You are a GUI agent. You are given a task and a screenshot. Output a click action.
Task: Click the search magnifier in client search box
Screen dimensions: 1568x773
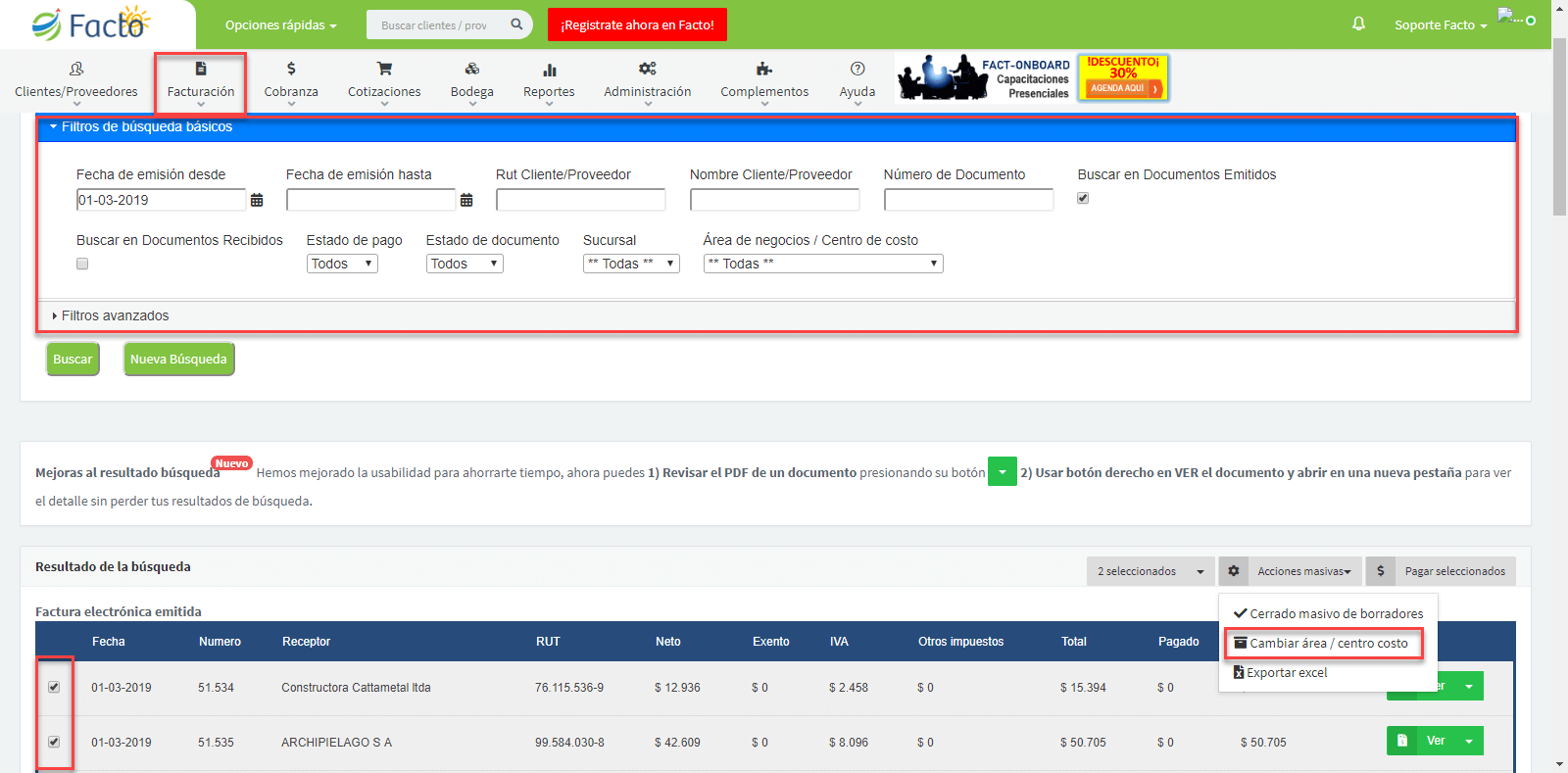516,24
